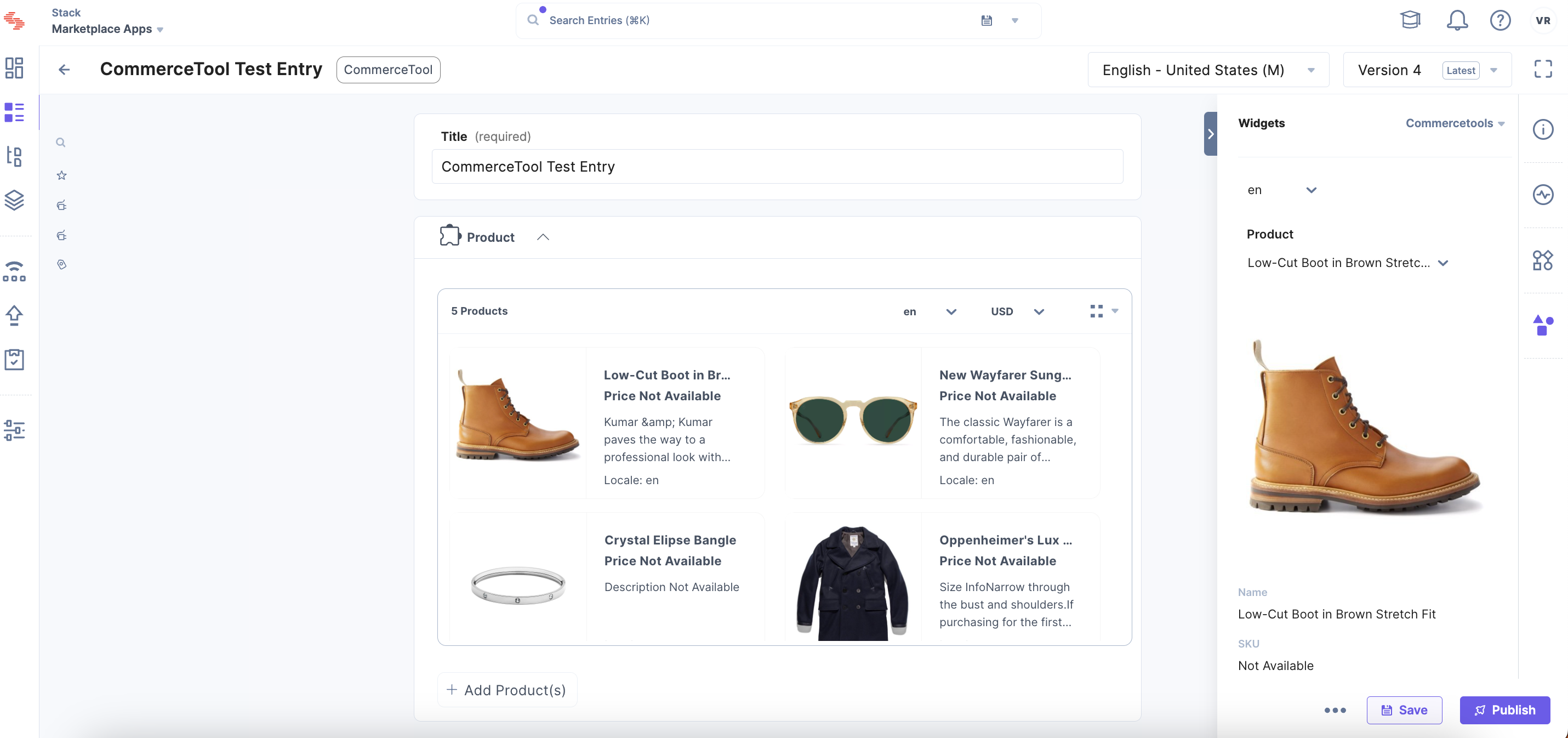The height and width of the screenshot is (738, 1568).
Task: Click the star favorites icon in entry sidebar
Action: 61,175
